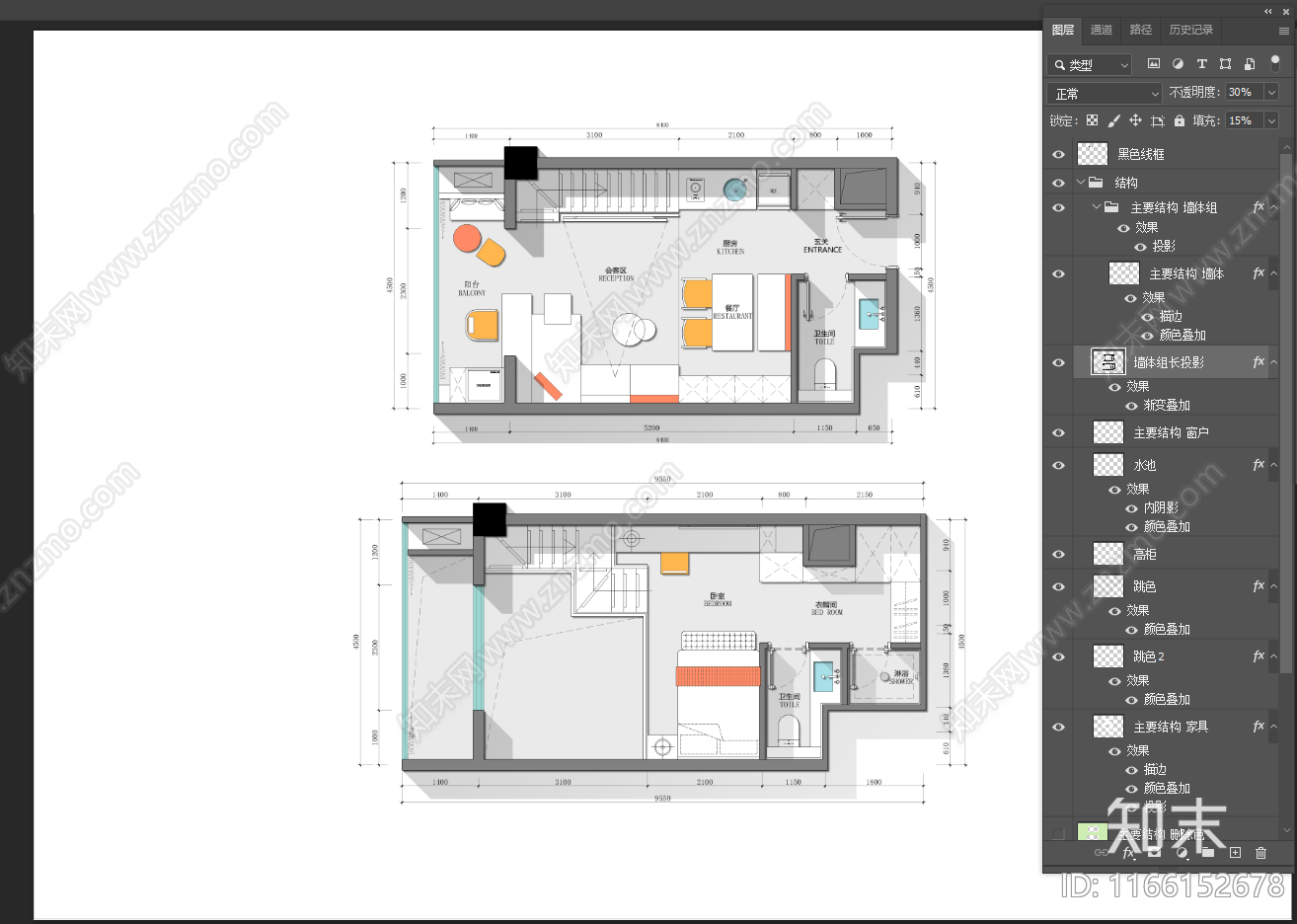Click the link layers icon
Screen dimensions: 1297x924
[1101, 853]
